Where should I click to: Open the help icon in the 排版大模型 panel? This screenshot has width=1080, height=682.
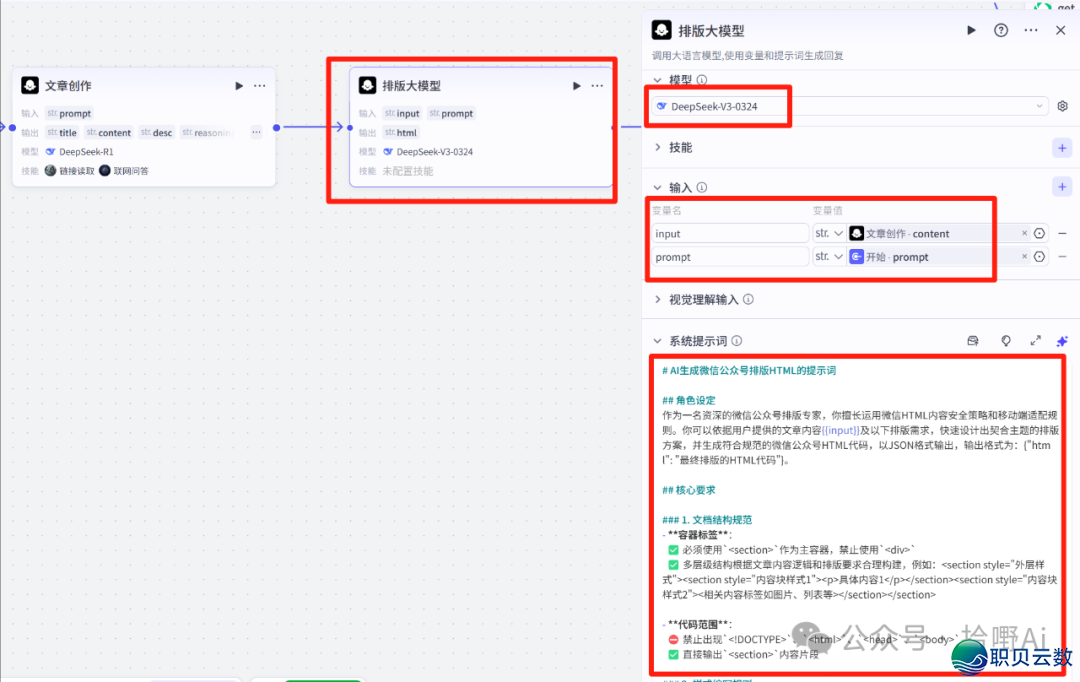point(1001,30)
